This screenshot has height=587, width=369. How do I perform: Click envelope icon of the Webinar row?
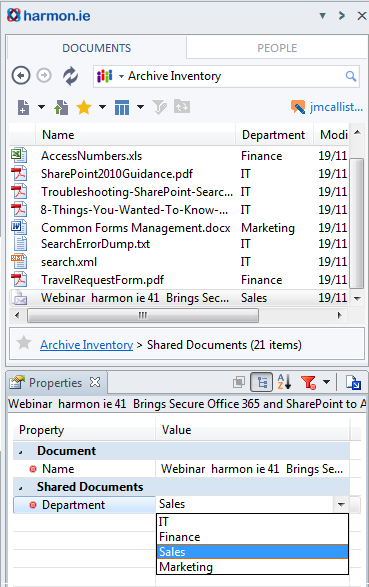(x=19, y=298)
